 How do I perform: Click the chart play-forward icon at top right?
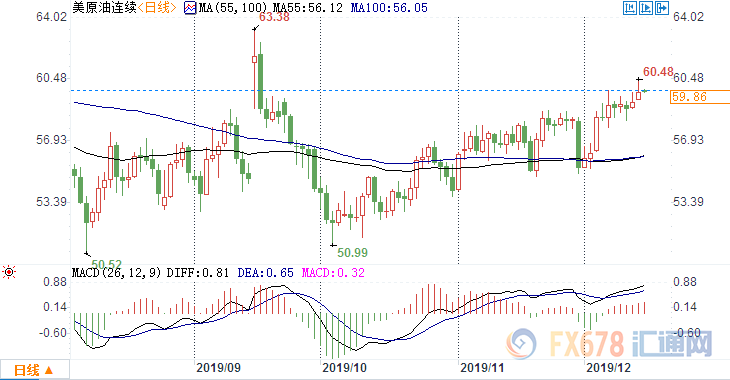[646, 8]
